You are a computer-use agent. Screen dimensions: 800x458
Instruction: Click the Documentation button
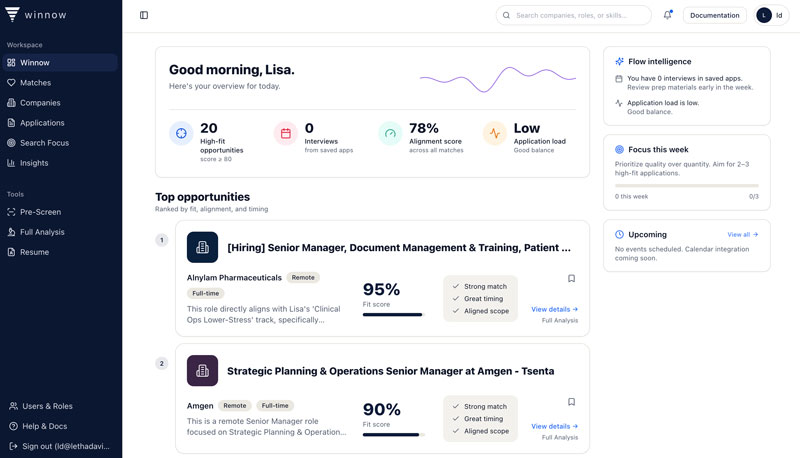pos(714,15)
